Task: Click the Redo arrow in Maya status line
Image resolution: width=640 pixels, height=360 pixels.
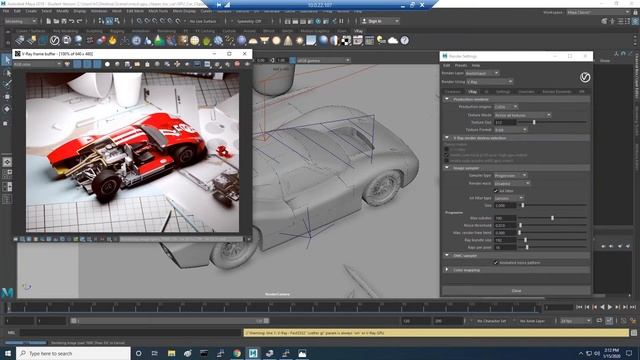Action: [x=80, y=21]
